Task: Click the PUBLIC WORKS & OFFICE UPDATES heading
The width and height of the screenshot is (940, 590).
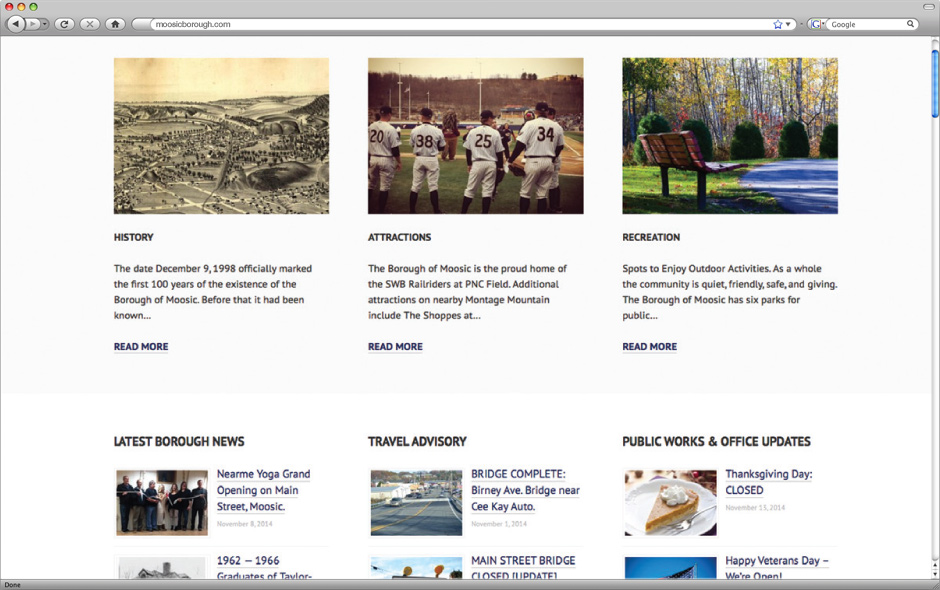Action: pyautogui.click(x=716, y=442)
